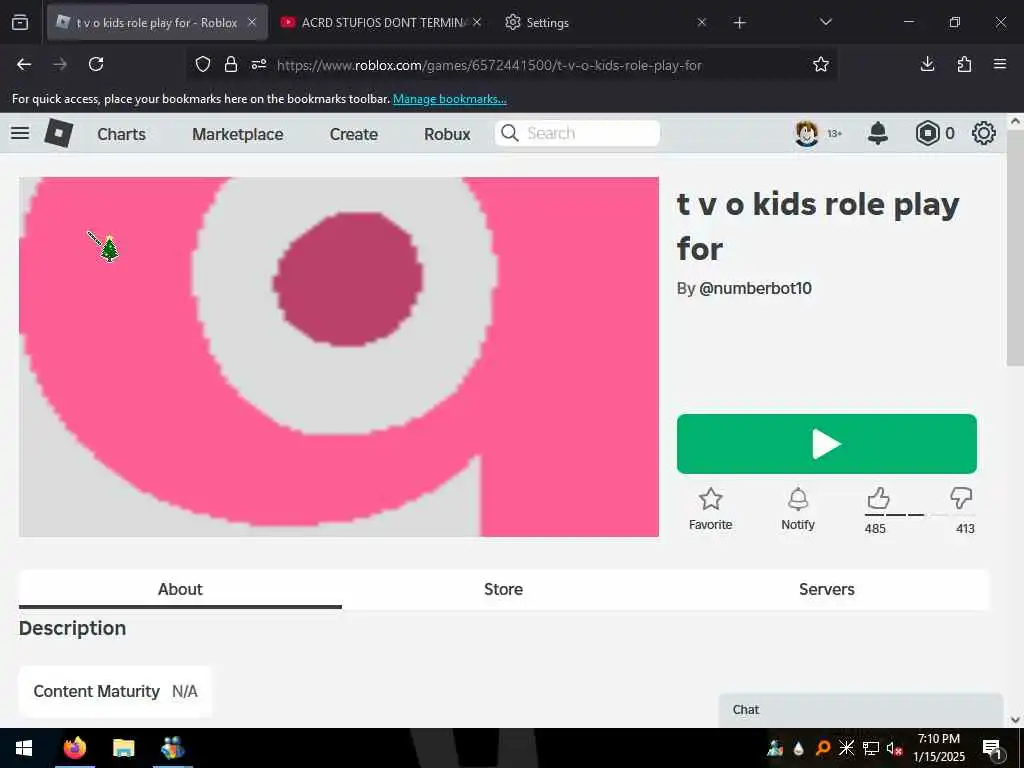The image size is (1024, 768).
Task: Select the Store tab
Action: coord(504,589)
